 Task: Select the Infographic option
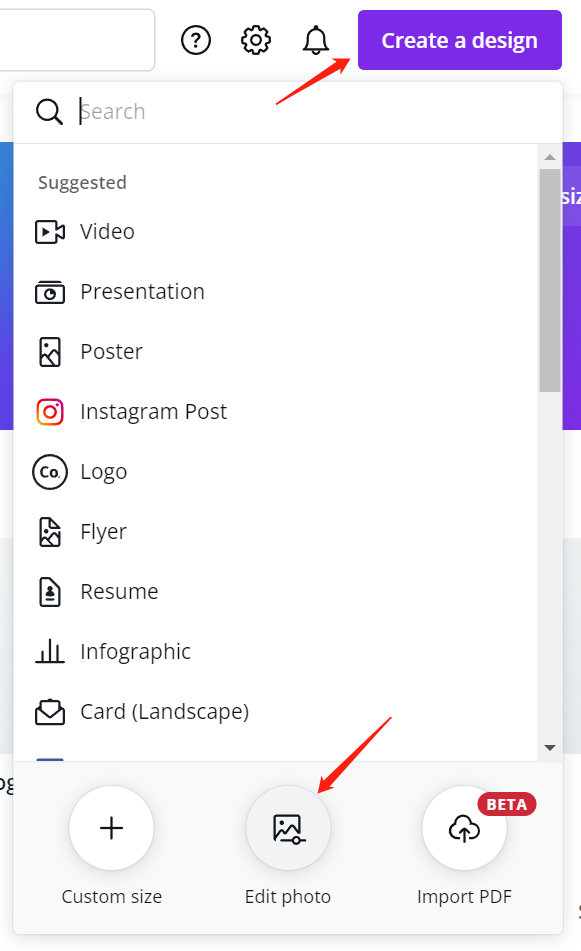tap(136, 652)
